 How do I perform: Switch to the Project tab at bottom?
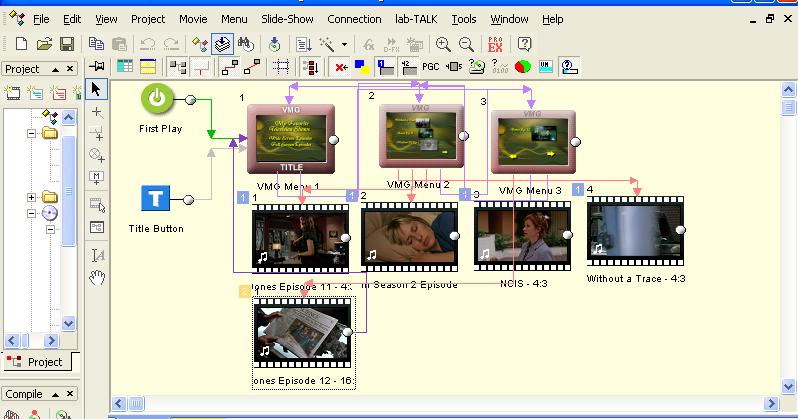[x=36, y=362]
